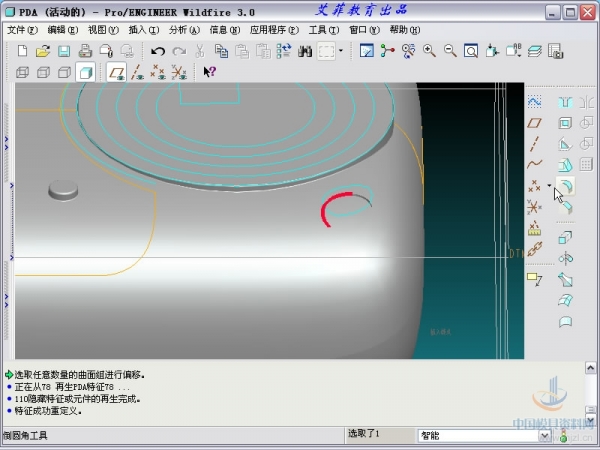This screenshot has width=600, height=450.
Task: Click the Sketch tool icon
Action: (534, 102)
